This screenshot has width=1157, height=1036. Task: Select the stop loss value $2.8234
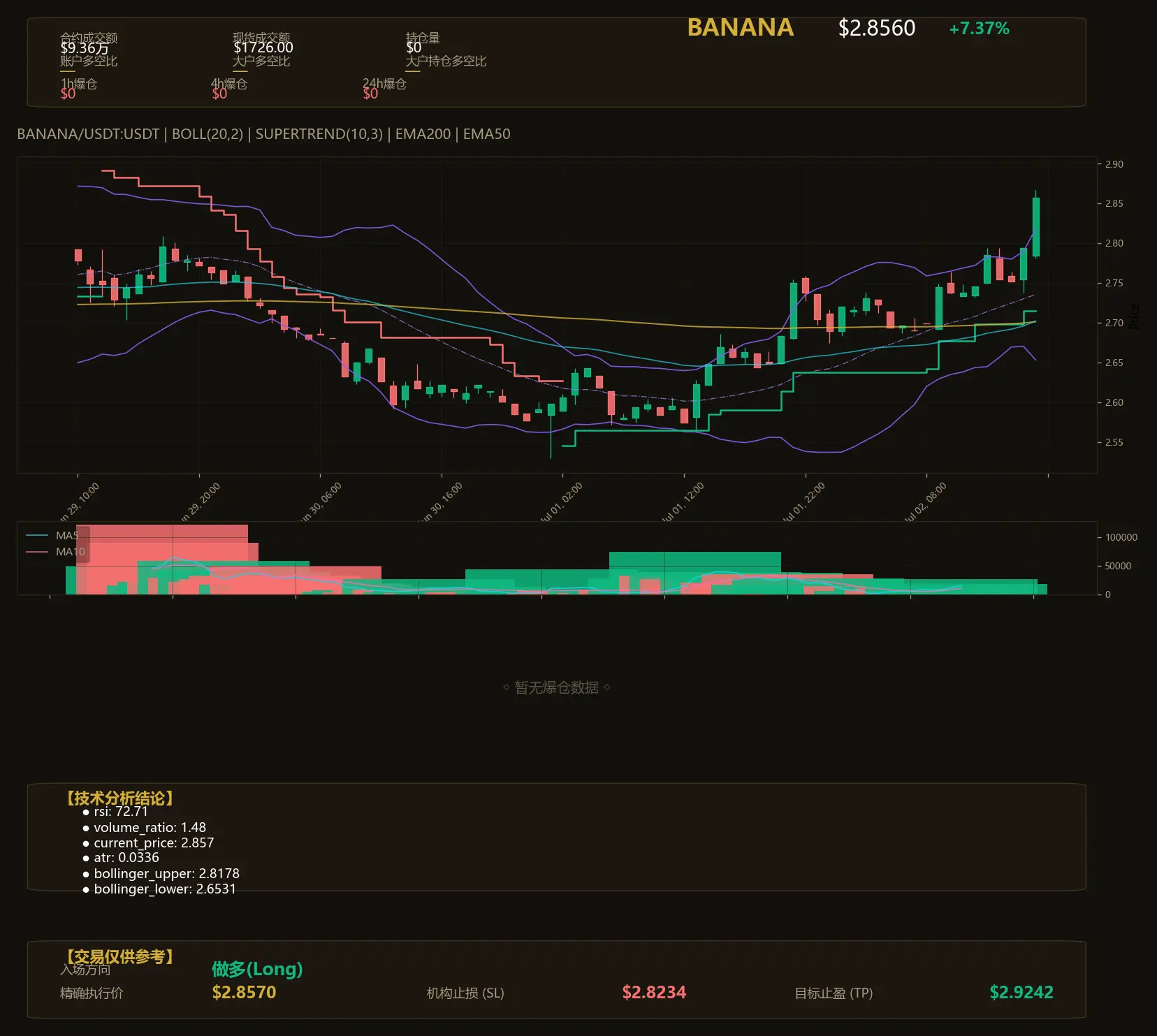tap(654, 993)
